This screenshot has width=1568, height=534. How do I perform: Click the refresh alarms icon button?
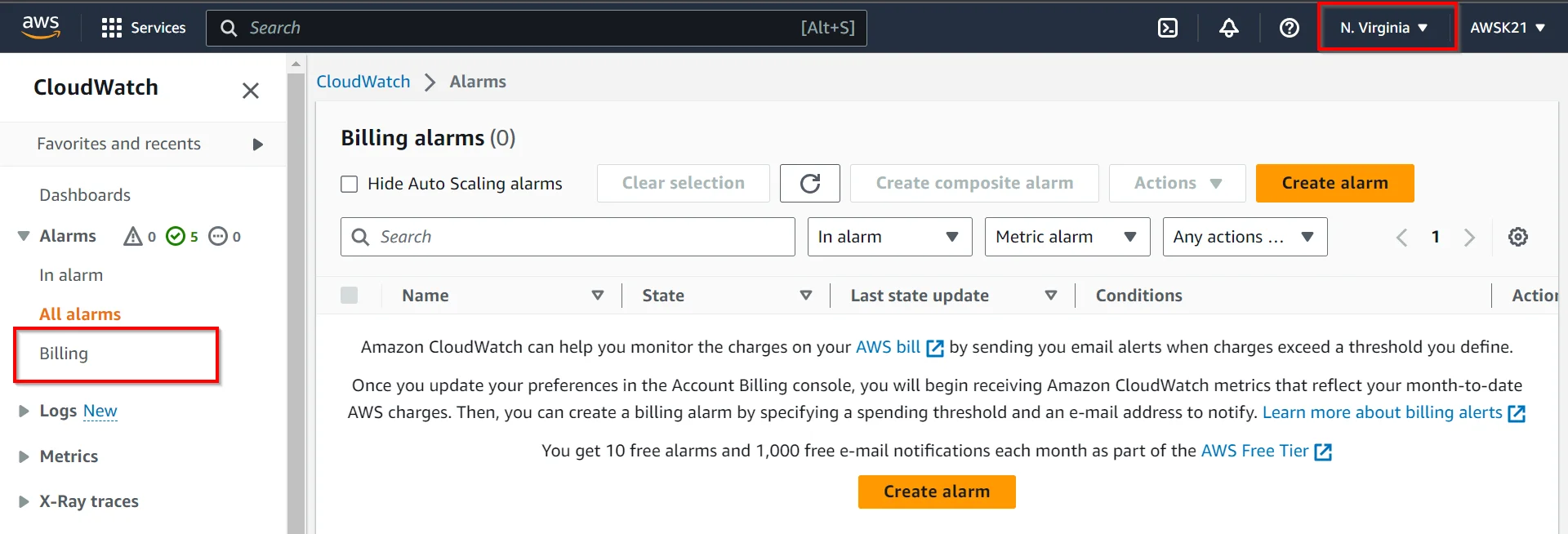coord(809,183)
